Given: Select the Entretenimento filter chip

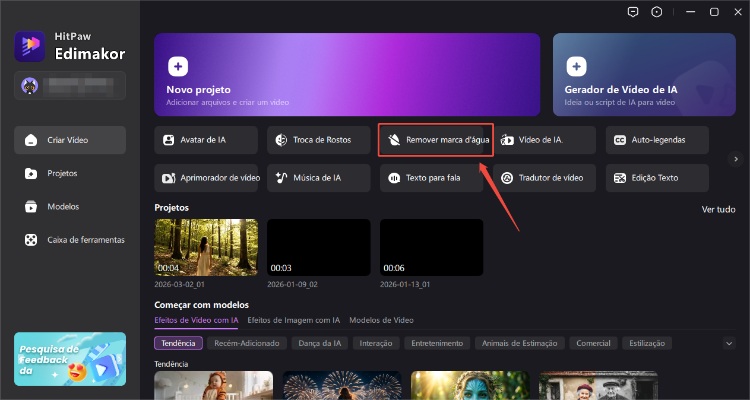Looking at the screenshot, I should 437,343.
